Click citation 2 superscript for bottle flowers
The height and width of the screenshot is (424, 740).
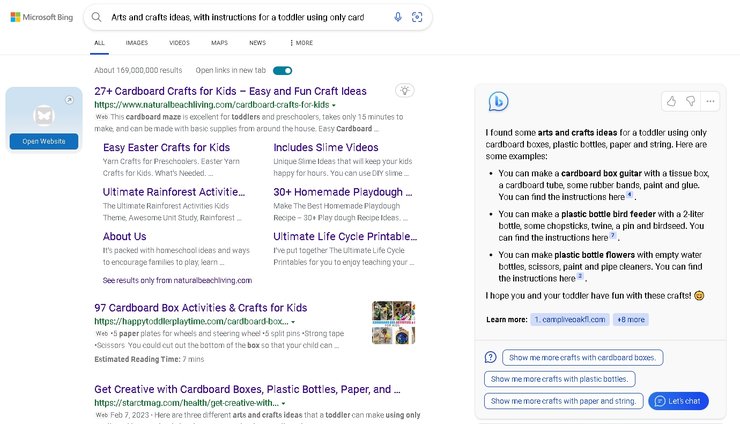coord(580,276)
